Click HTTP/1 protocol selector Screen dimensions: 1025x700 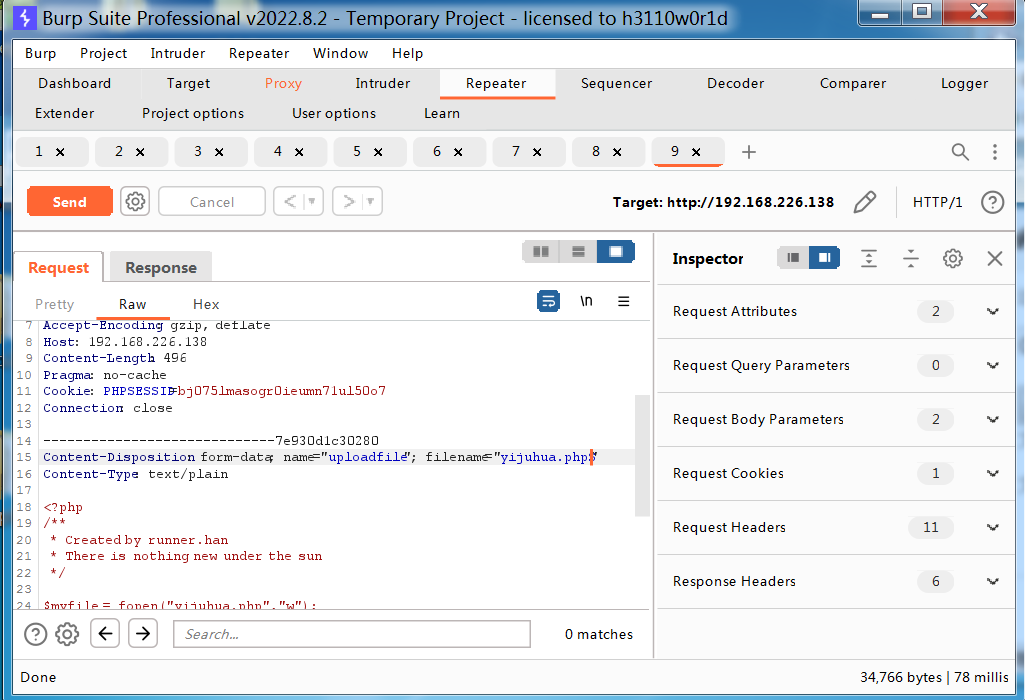[937, 202]
